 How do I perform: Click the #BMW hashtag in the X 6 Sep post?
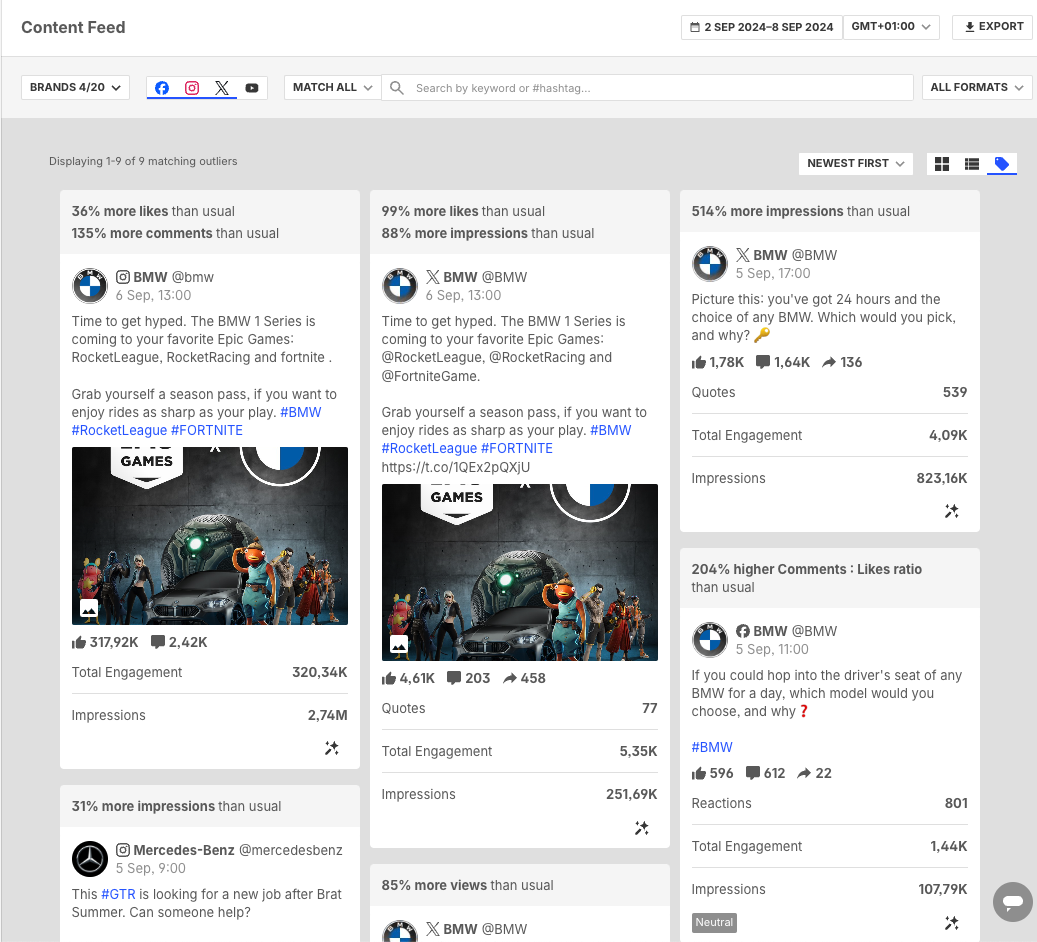click(x=610, y=430)
